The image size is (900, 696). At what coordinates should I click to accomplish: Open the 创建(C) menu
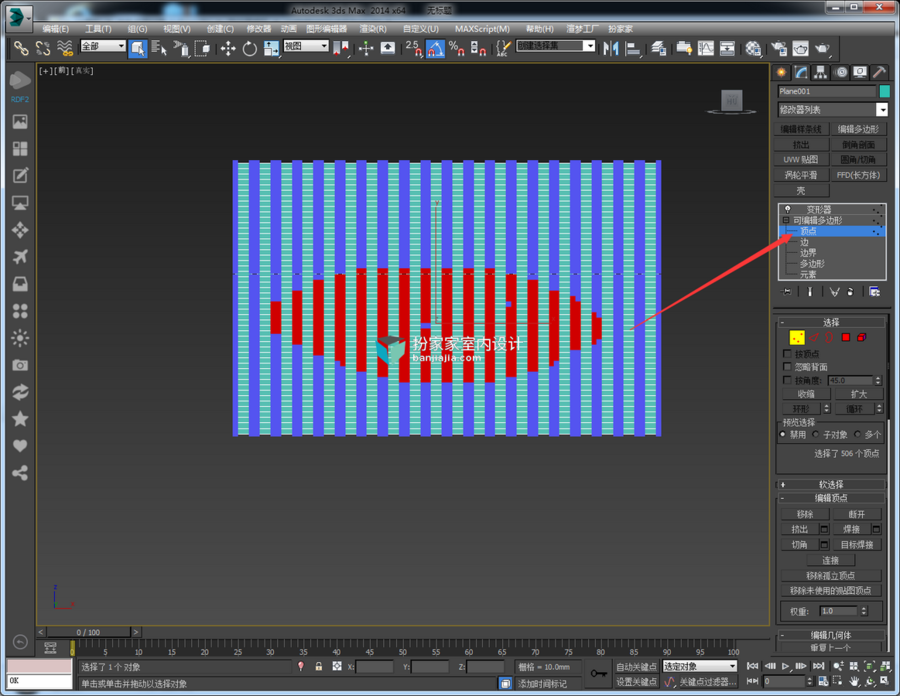click(220, 29)
